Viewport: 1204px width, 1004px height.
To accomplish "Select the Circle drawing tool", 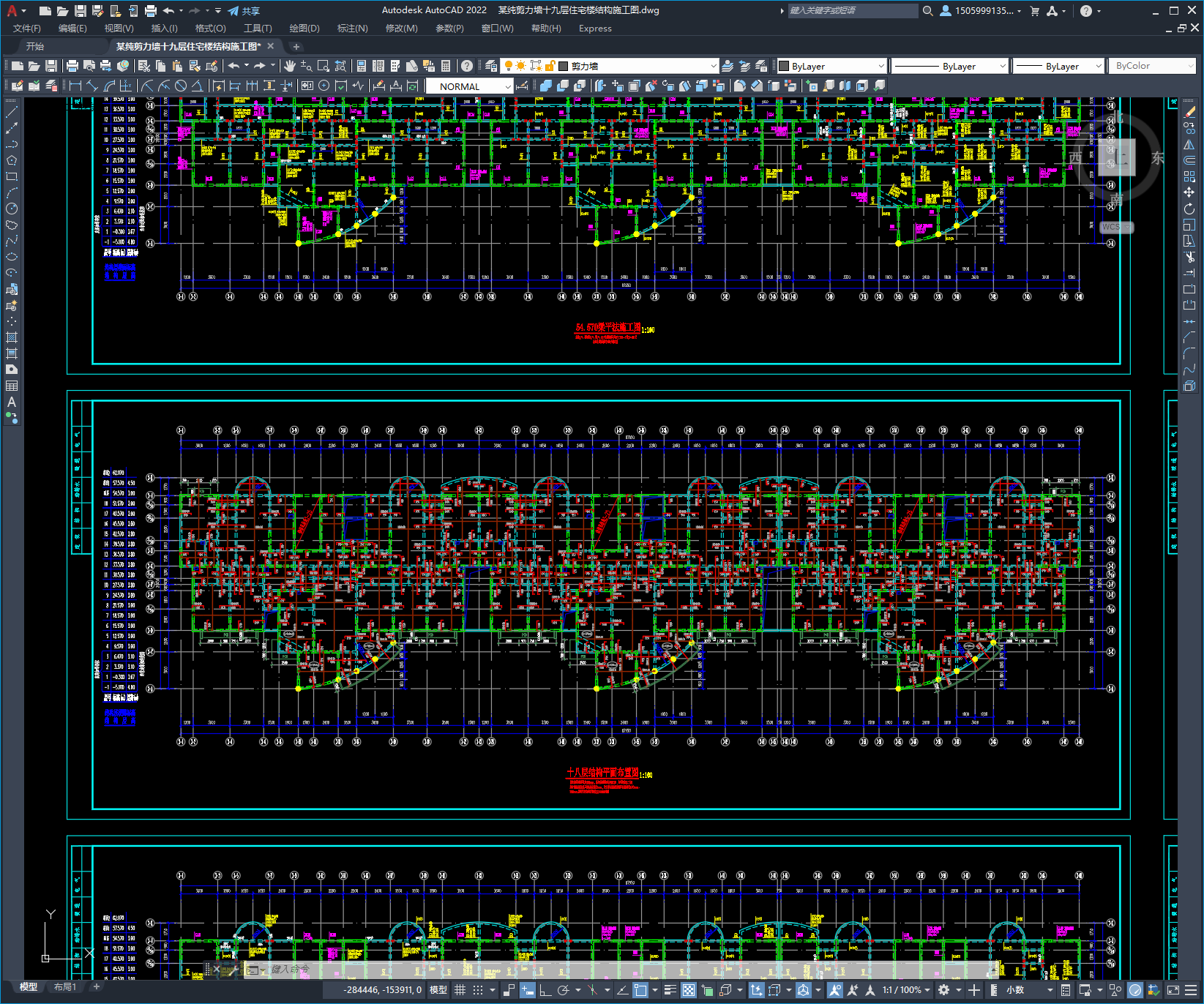I will (x=12, y=209).
